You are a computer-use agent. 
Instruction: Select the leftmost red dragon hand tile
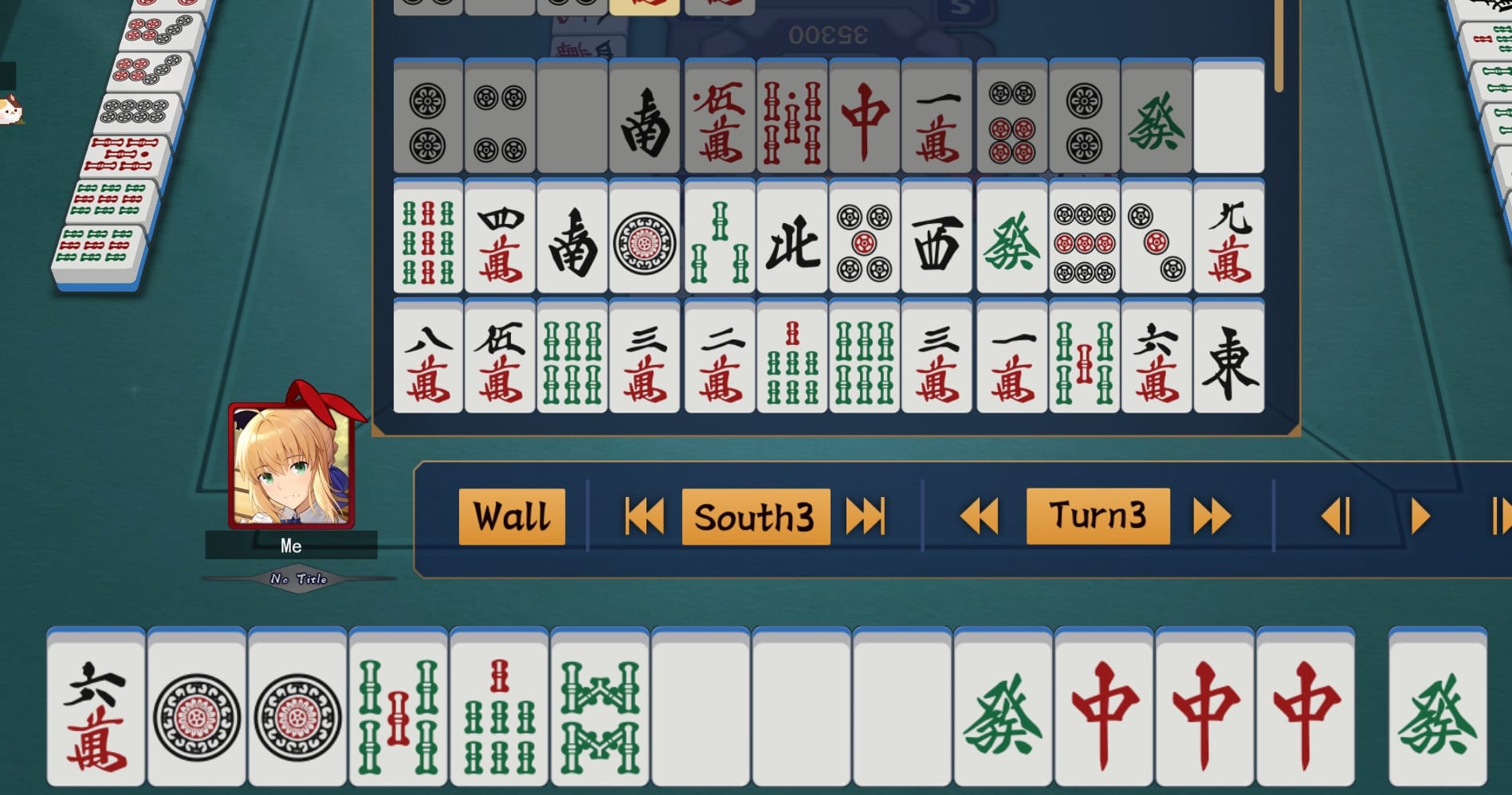1105,709
